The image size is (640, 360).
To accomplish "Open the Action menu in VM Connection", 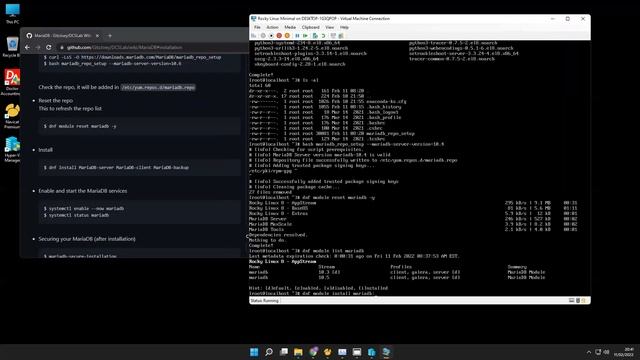I will [272, 27].
